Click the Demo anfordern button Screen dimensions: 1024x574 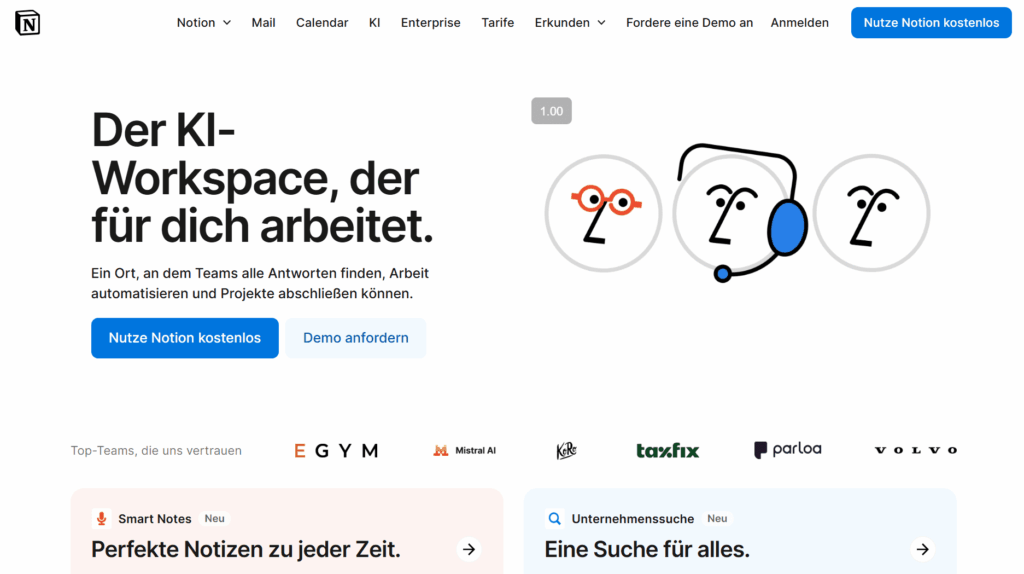[356, 338]
